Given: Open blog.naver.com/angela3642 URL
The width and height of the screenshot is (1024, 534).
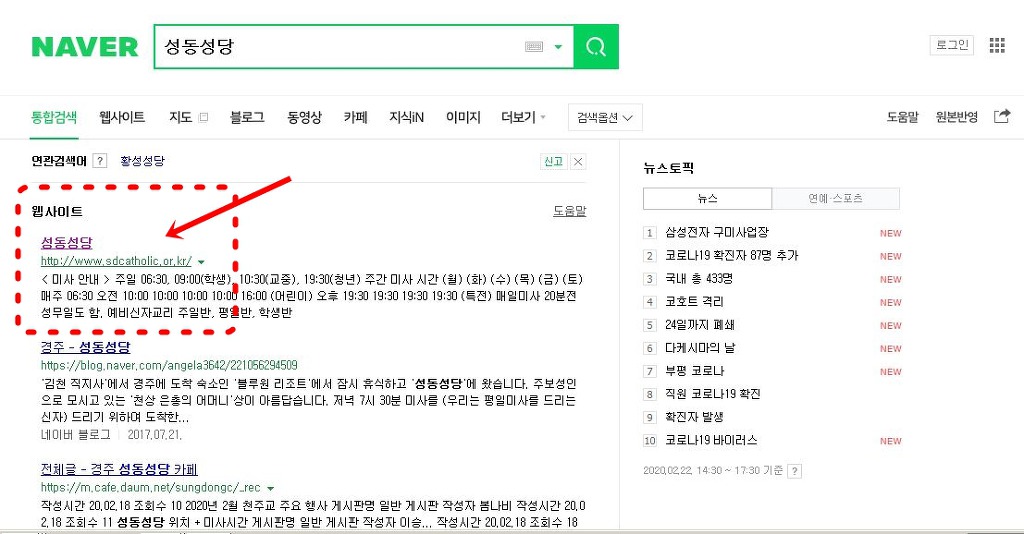Looking at the screenshot, I should (x=169, y=365).
